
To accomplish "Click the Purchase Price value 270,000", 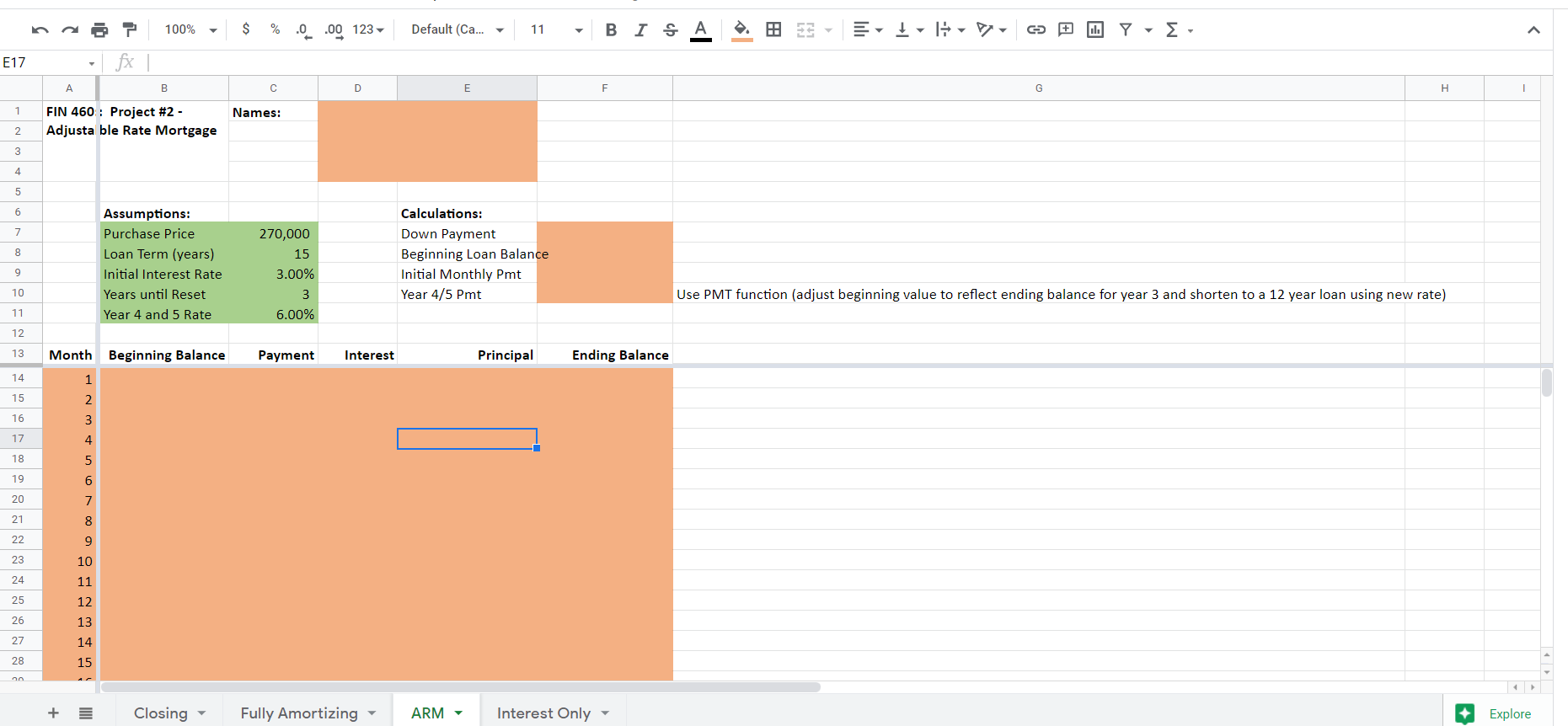I will 273,233.
